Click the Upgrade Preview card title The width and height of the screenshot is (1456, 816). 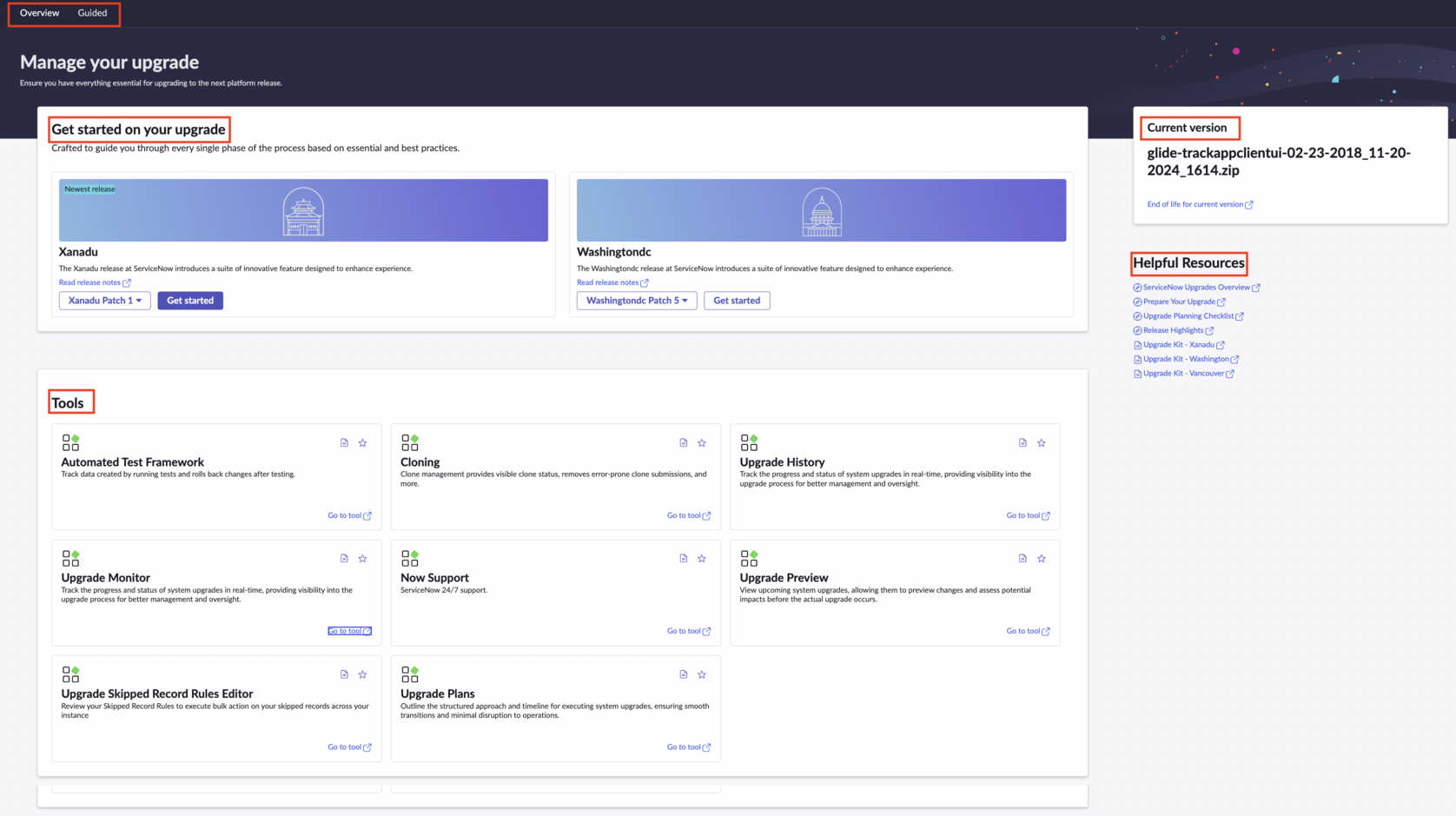(784, 578)
